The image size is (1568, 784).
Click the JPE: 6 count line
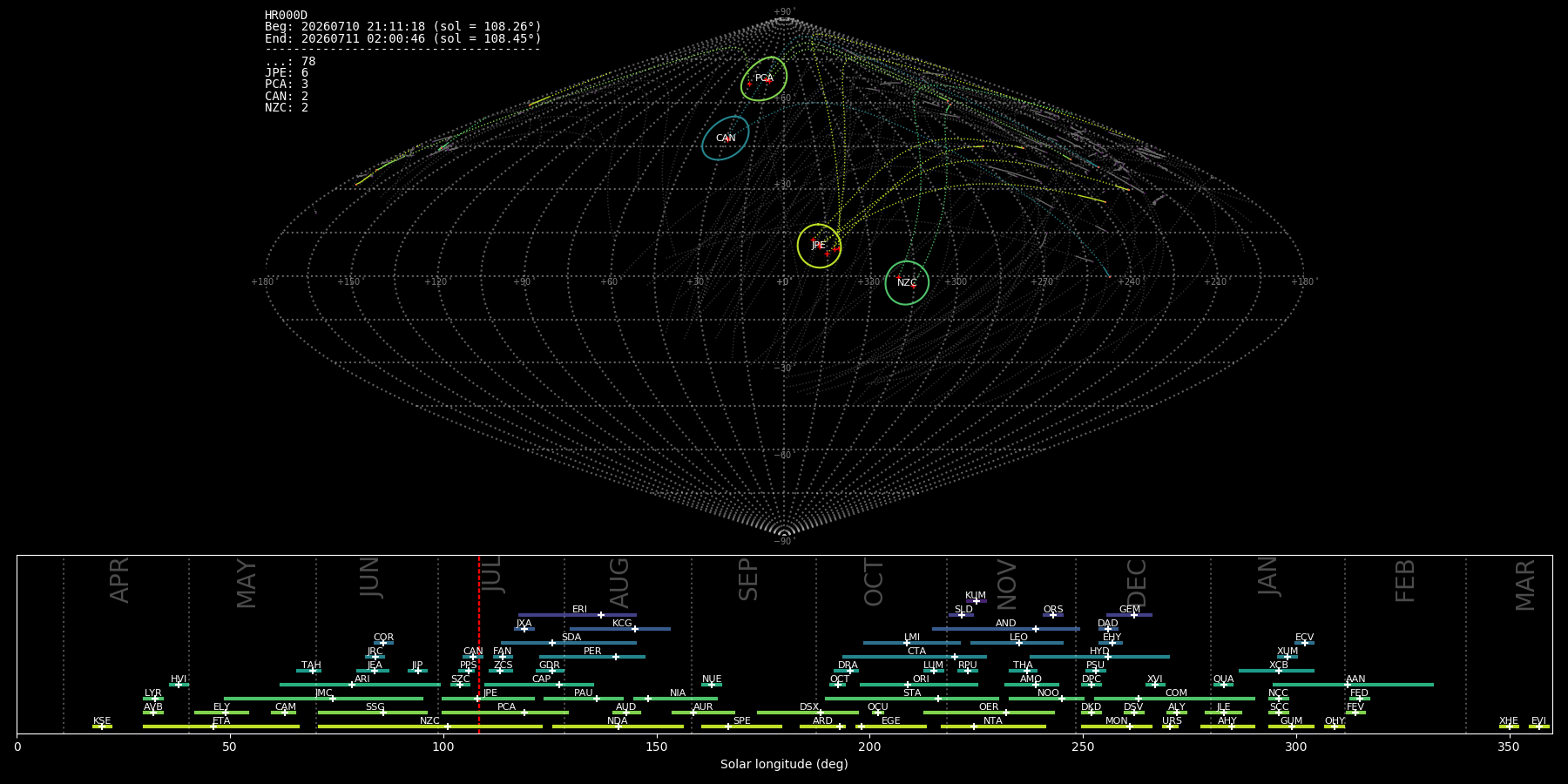point(287,73)
